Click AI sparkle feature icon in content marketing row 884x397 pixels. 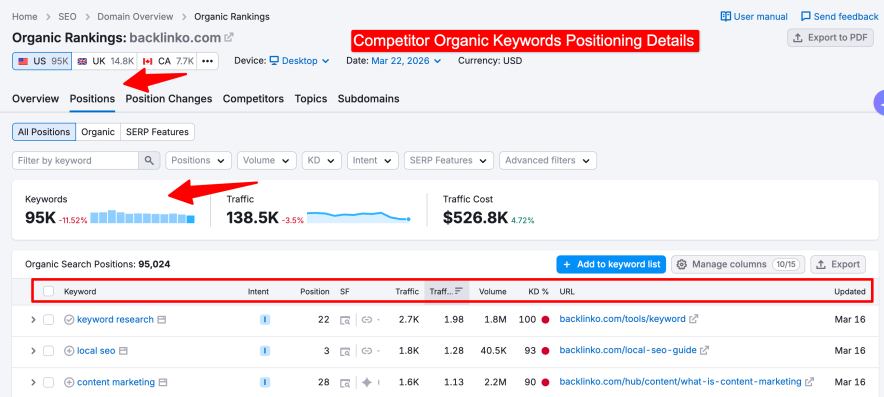pos(367,382)
